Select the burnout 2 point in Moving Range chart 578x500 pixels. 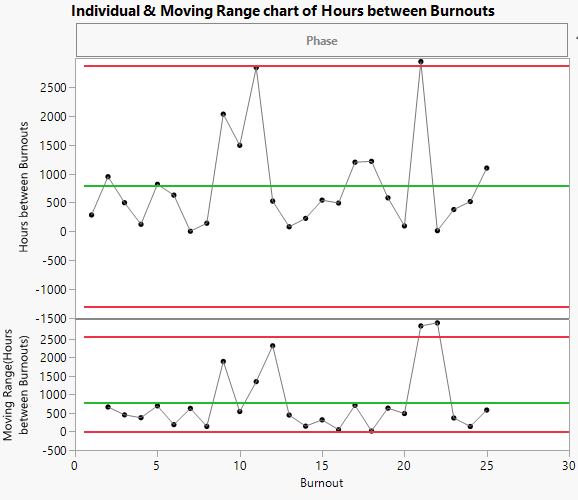(108, 407)
